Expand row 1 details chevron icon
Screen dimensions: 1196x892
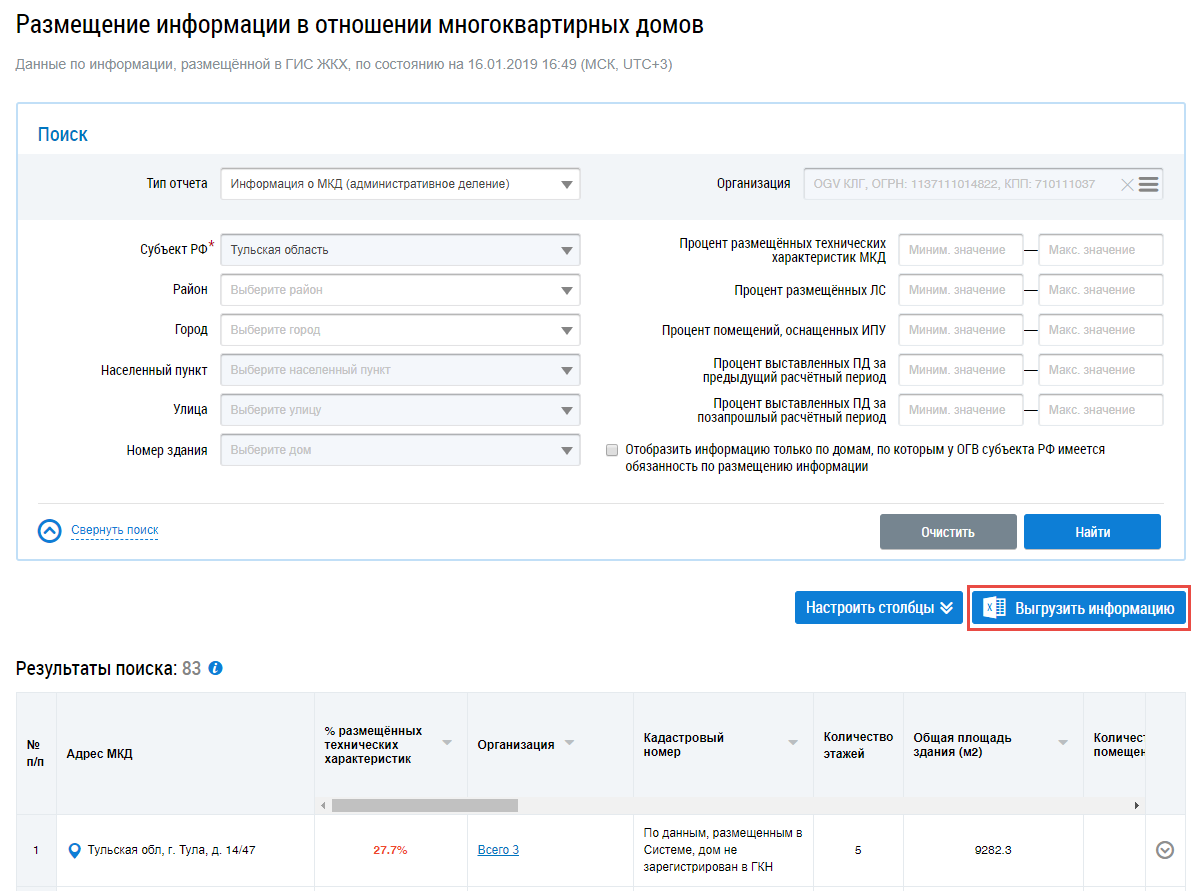coord(1164,850)
